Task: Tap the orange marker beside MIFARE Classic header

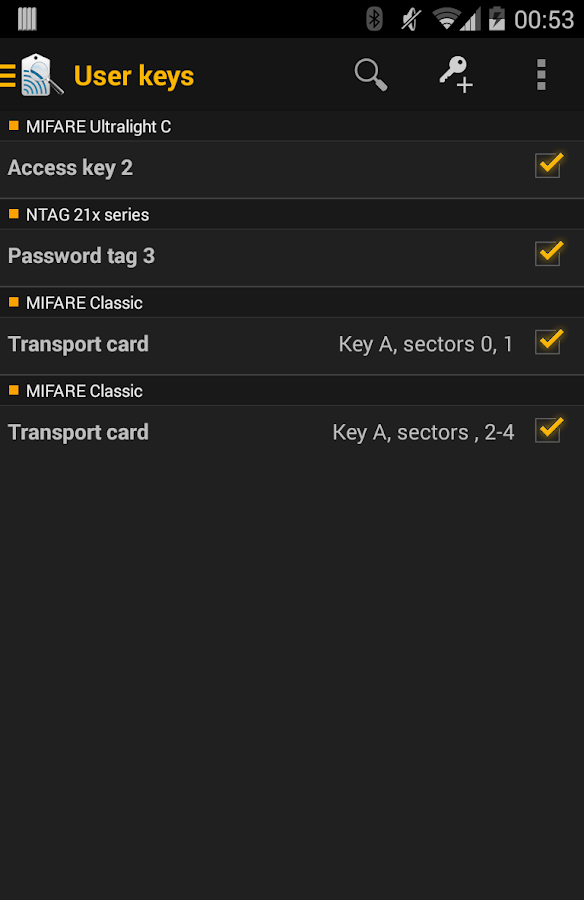Action: [x=12, y=303]
